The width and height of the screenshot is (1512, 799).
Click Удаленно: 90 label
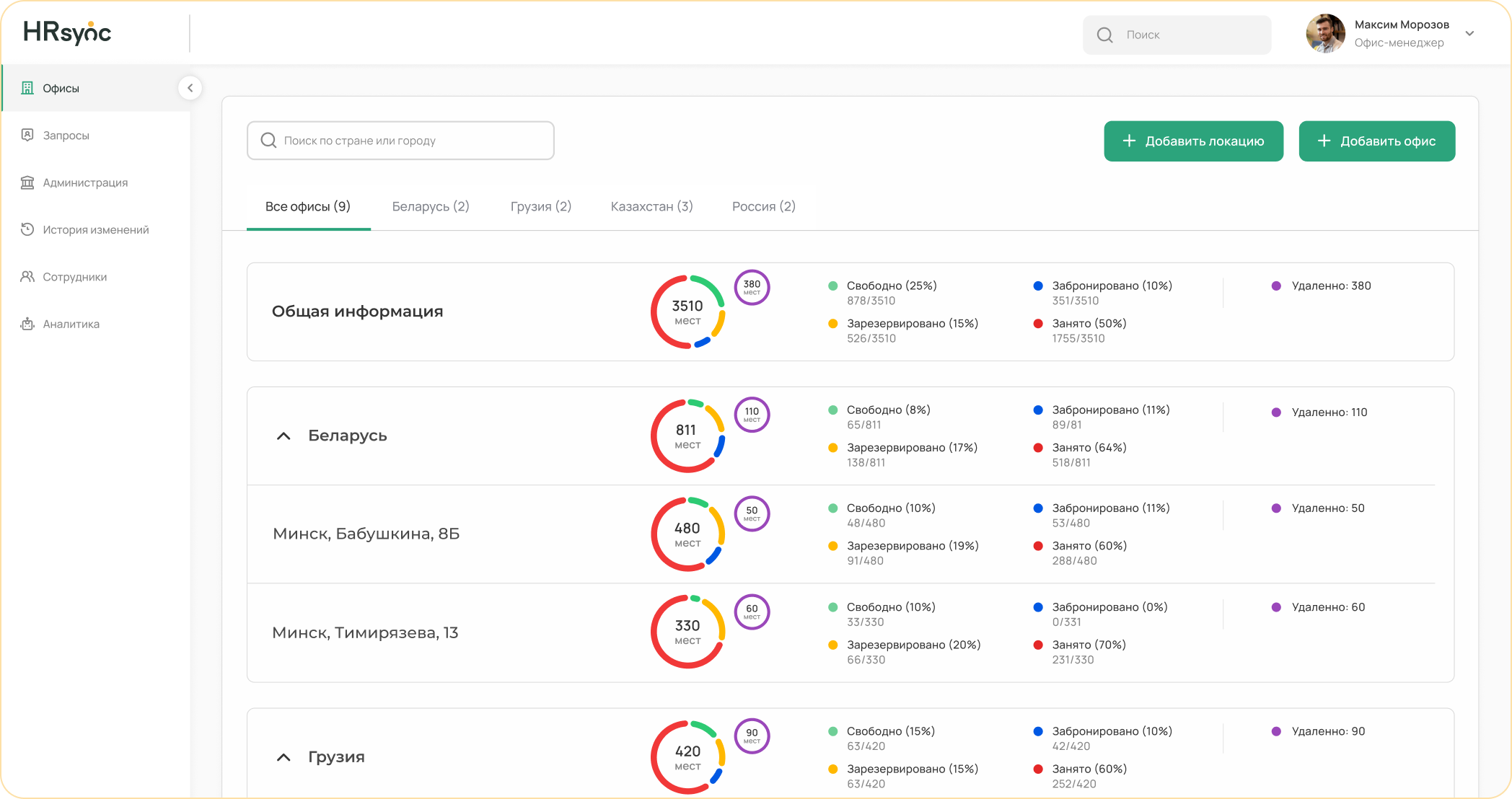coord(1328,731)
